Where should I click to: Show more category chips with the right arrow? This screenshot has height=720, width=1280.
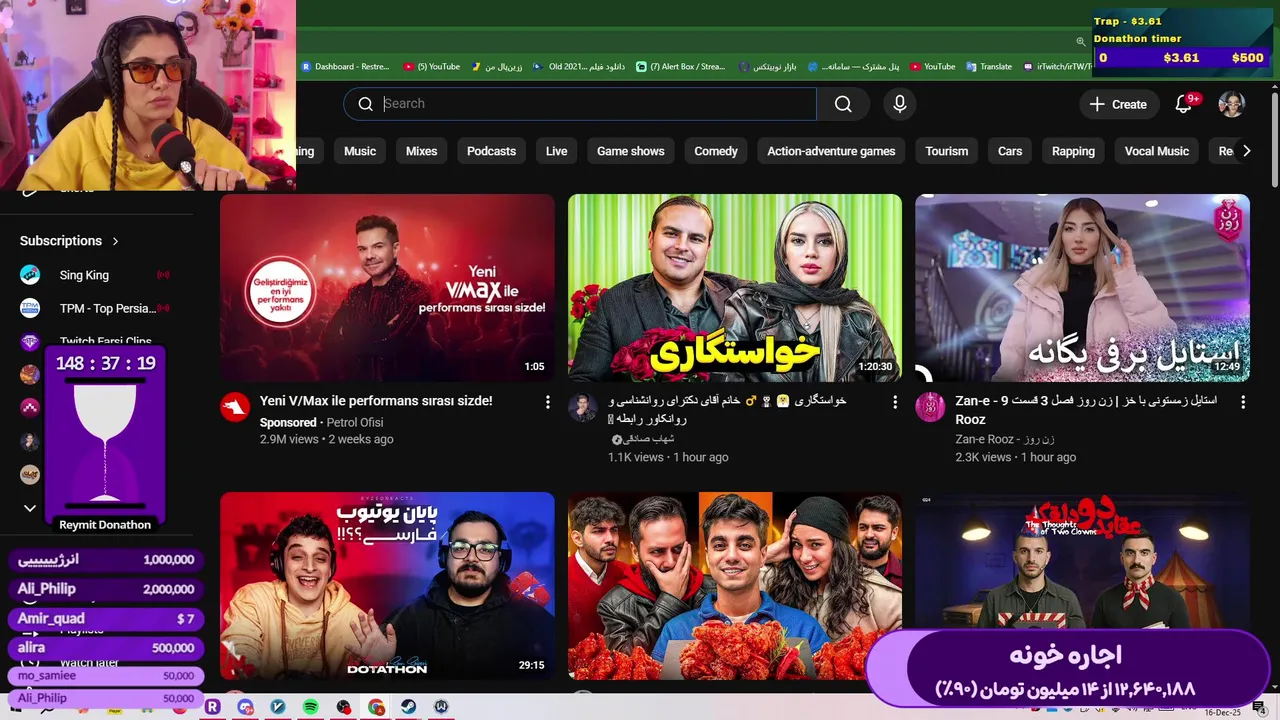1246,151
